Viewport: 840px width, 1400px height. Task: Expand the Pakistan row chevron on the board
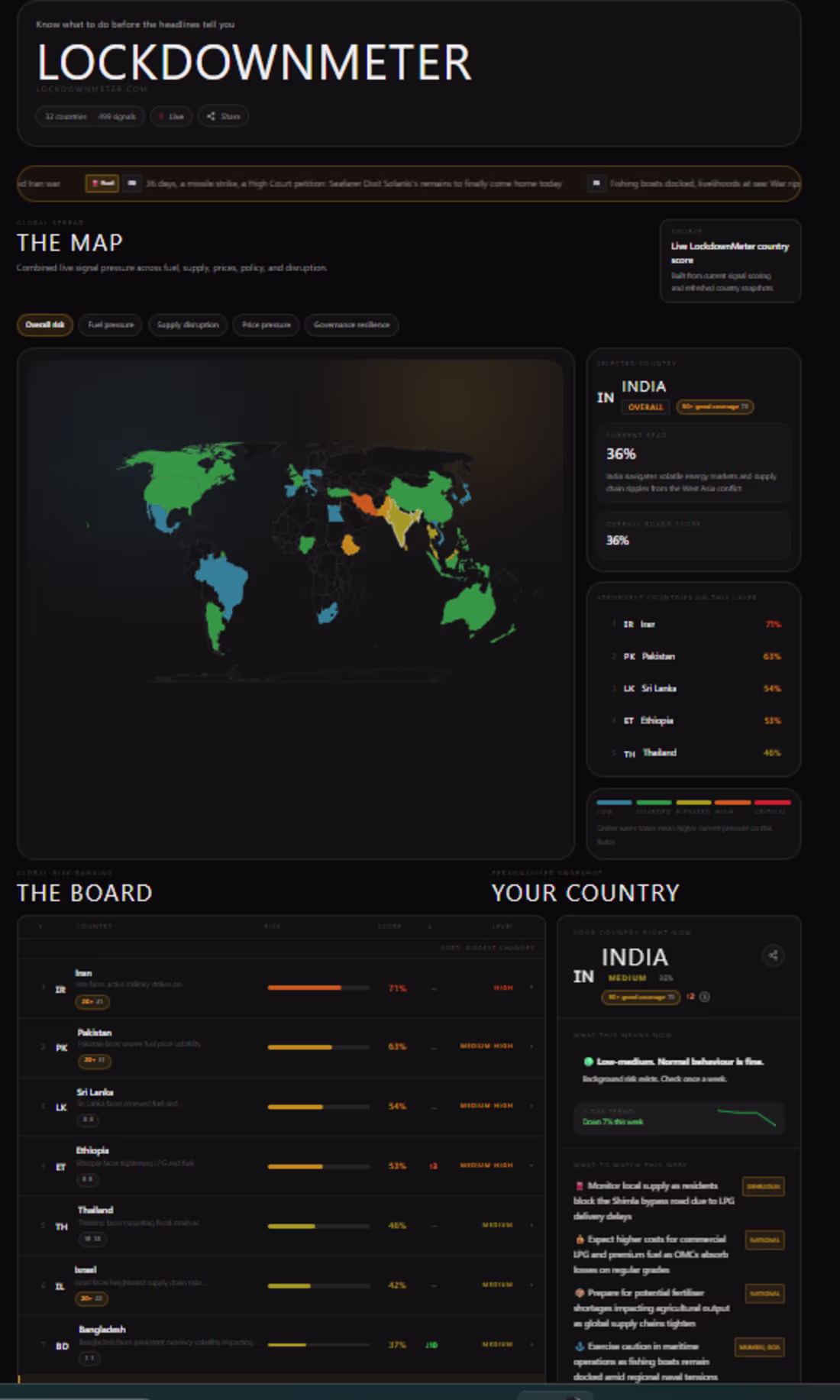(x=531, y=1046)
